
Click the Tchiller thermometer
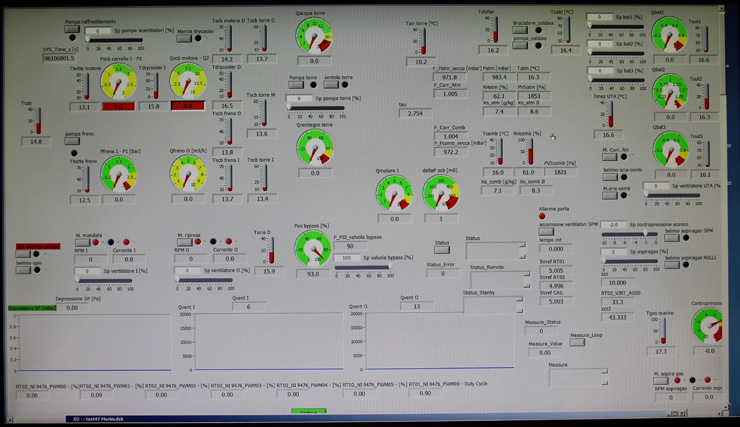pos(494,30)
